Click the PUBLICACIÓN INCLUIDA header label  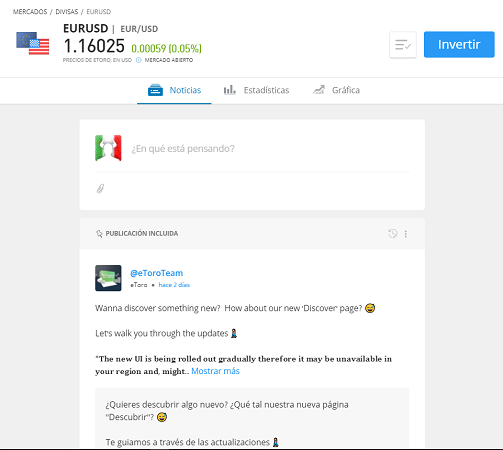[x=142, y=234]
